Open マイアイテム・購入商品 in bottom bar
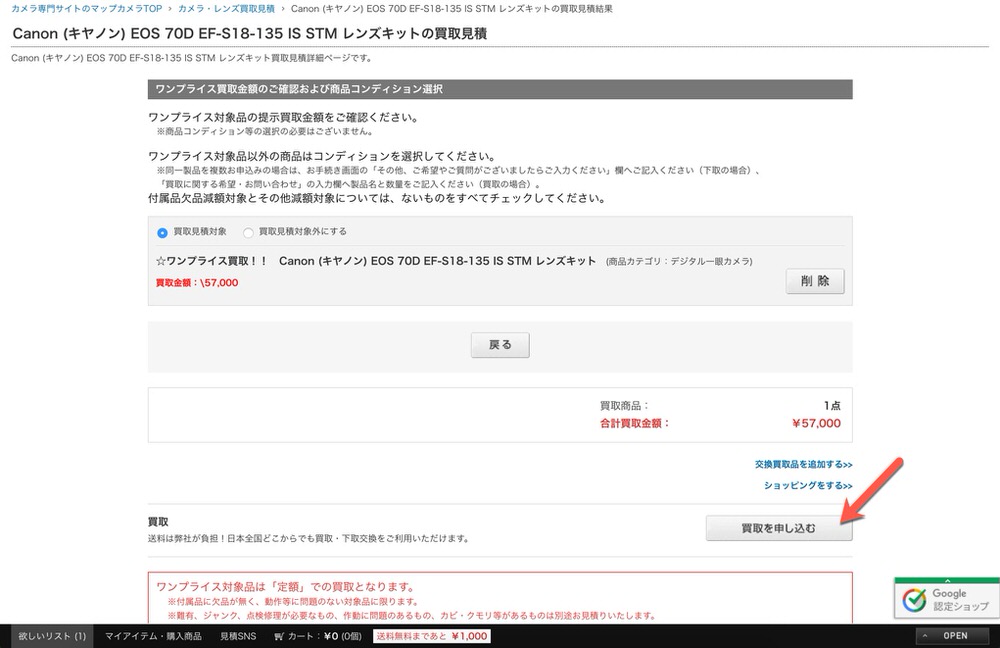Image resolution: width=1000 pixels, height=648 pixels. (153, 636)
